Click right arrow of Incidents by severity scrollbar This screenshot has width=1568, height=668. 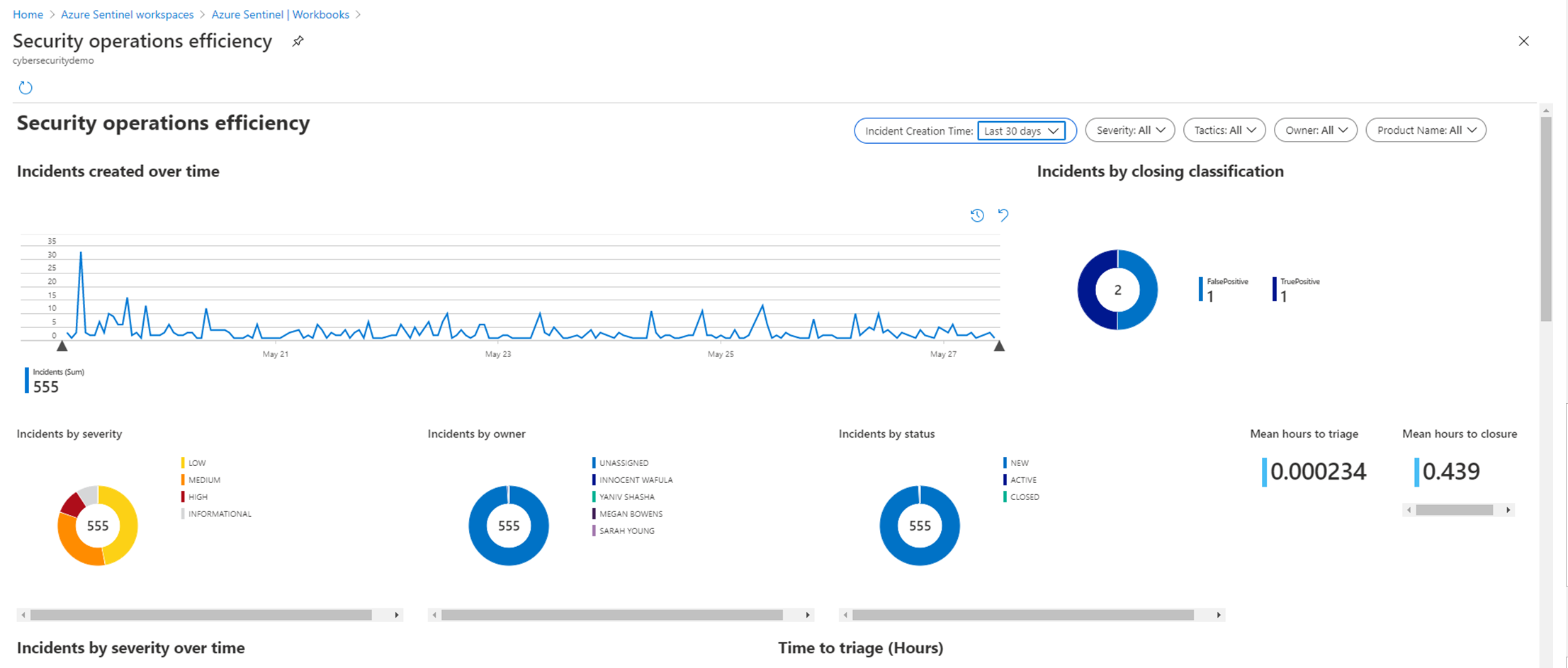click(x=396, y=615)
